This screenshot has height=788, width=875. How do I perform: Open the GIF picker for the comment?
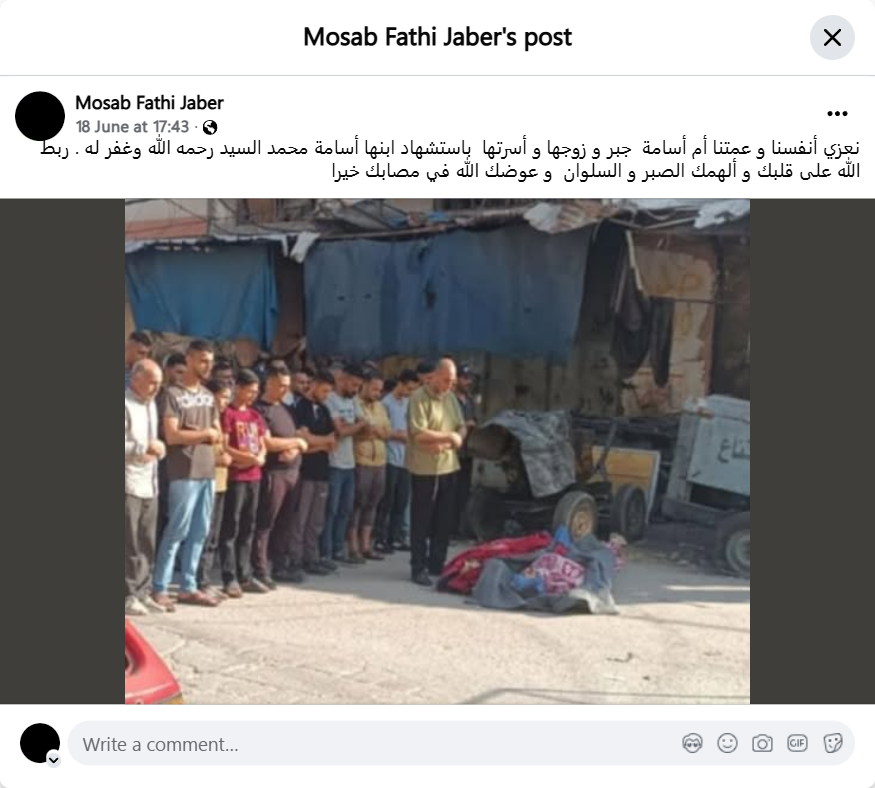[797, 743]
